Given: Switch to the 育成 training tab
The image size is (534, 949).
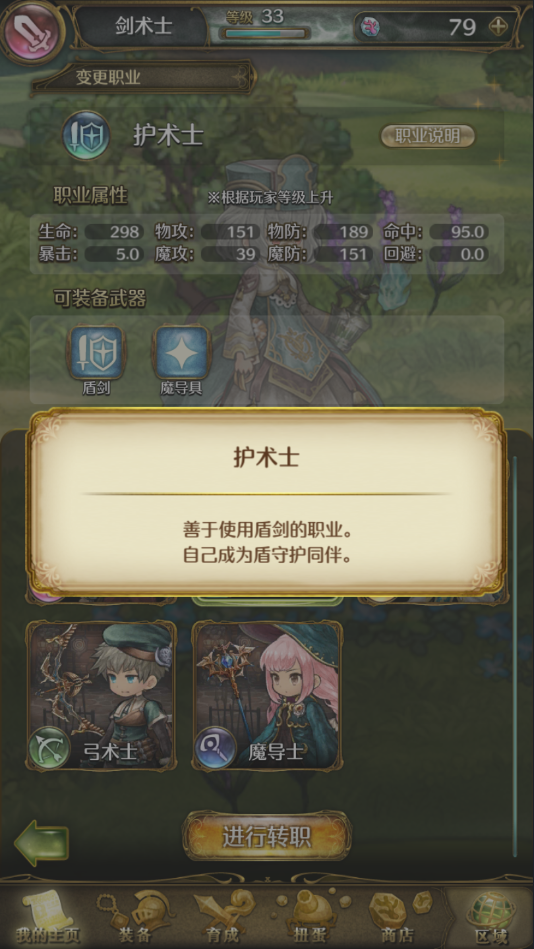Looking at the screenshot, I should [x=222, y=915].
